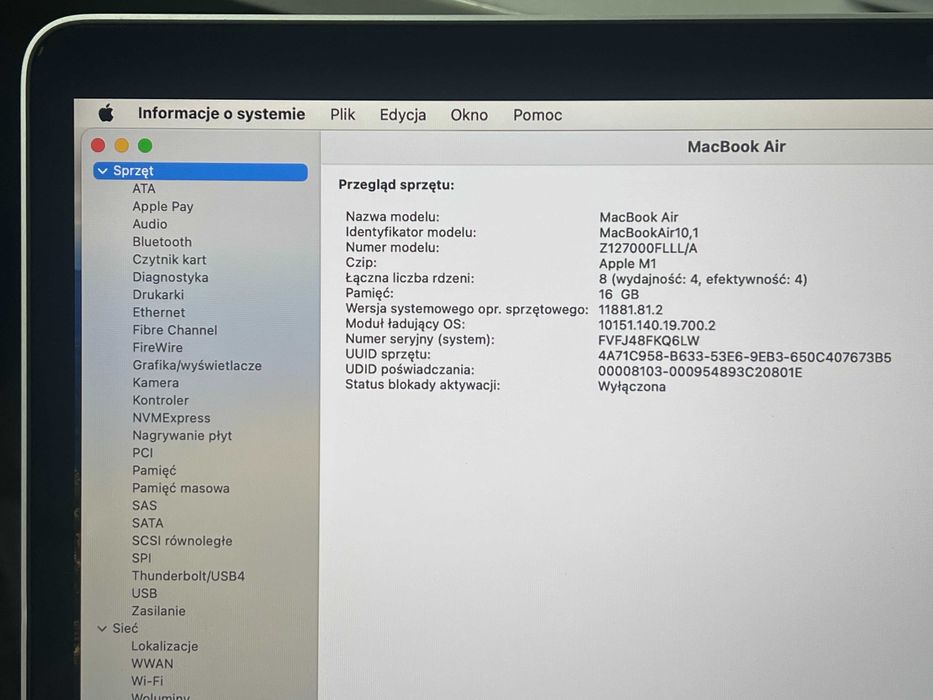Click the firmware version 11881.81.2

[x=631, y=310]
